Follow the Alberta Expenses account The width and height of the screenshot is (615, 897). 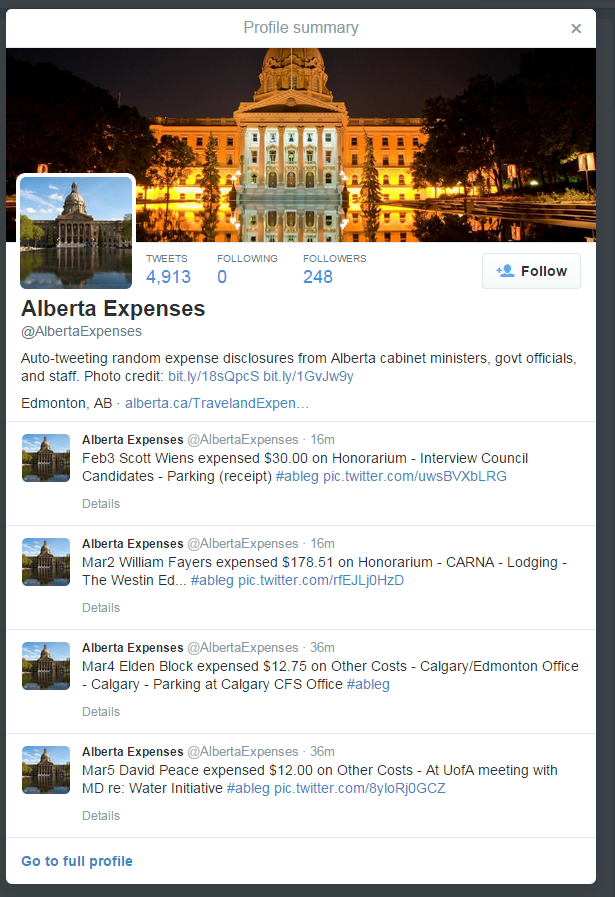pos(531,271)
